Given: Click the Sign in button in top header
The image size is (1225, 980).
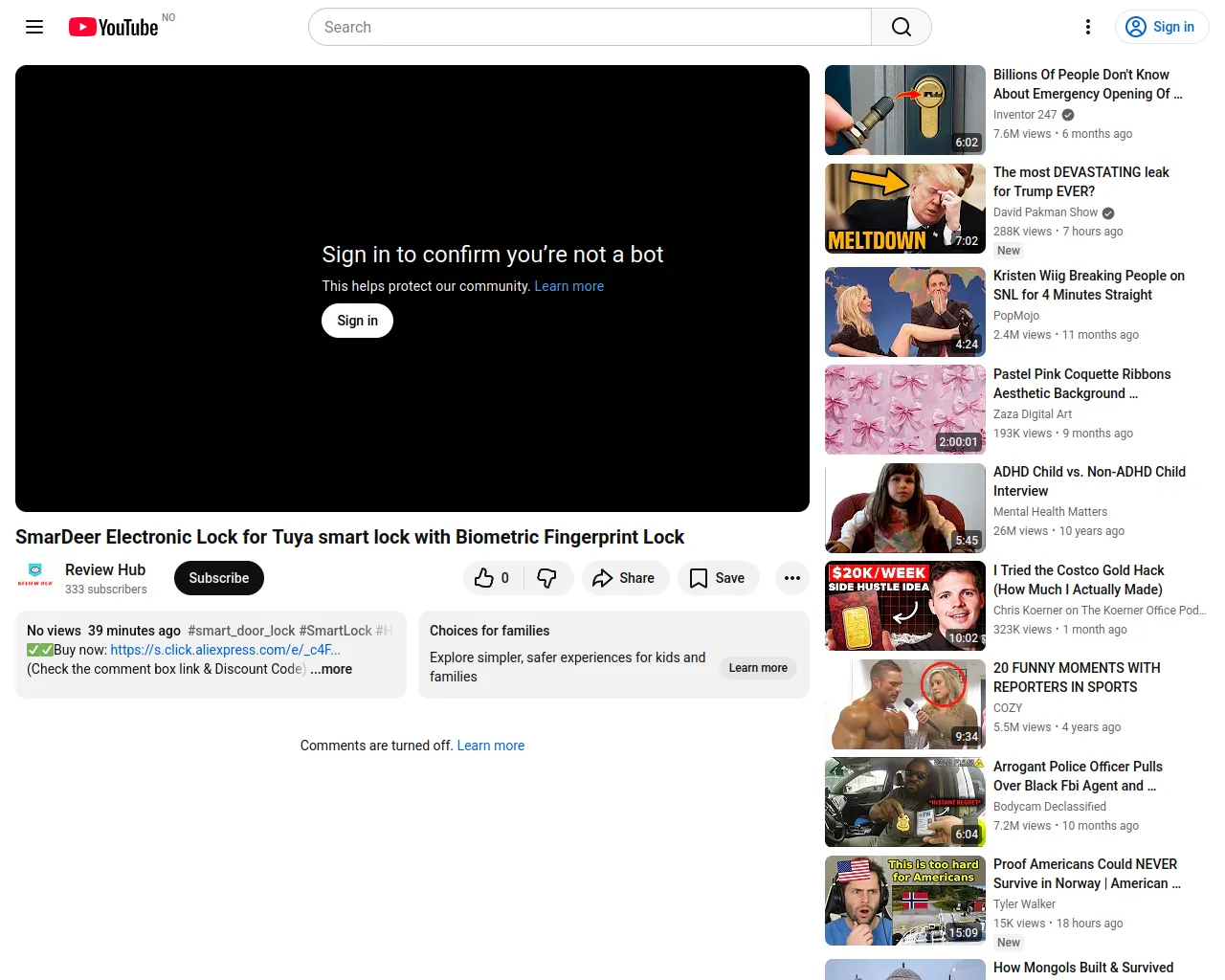Looking at the screenshot, I should pos(1161,27).
